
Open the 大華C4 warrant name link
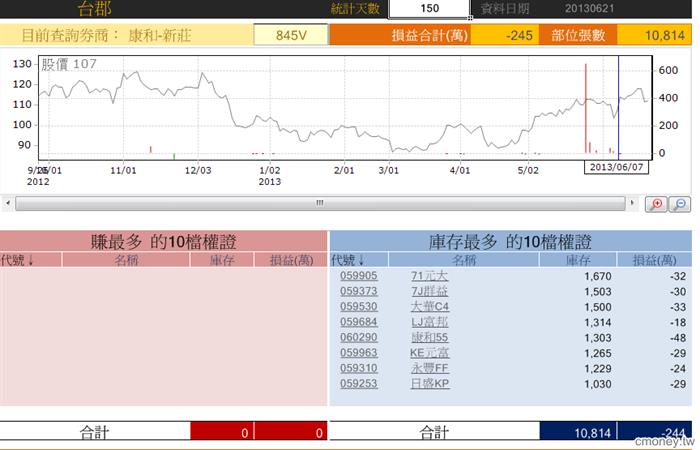(x=429, y=306)
